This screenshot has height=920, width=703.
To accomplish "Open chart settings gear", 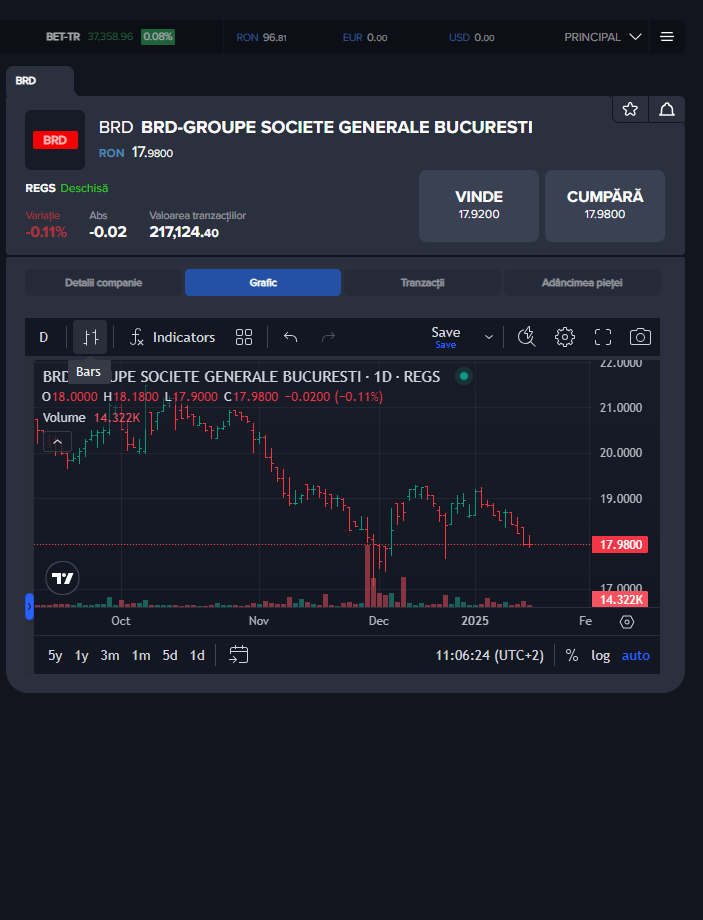I will [565, 337].
